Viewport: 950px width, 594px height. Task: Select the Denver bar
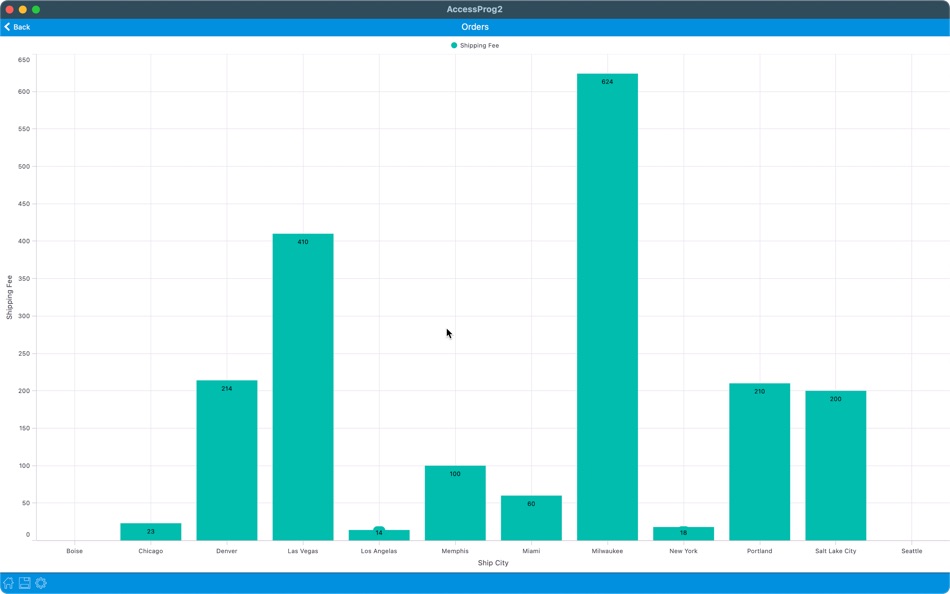tap(227, 460)
